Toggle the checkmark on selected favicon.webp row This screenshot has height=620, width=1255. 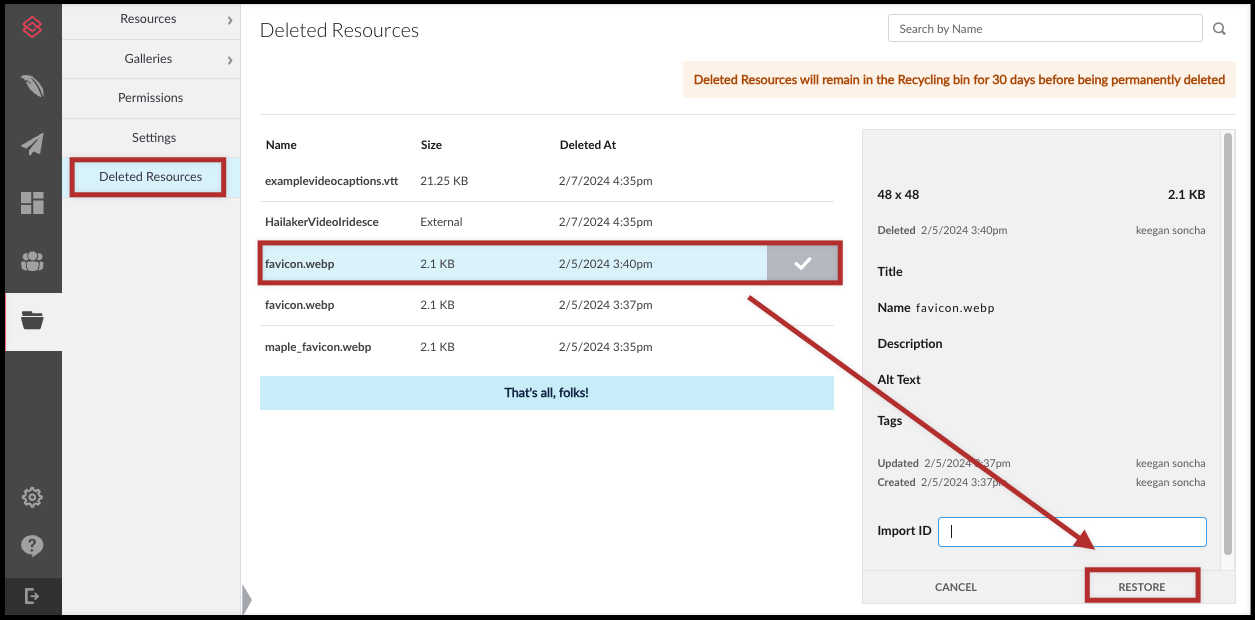coord(802,264)
